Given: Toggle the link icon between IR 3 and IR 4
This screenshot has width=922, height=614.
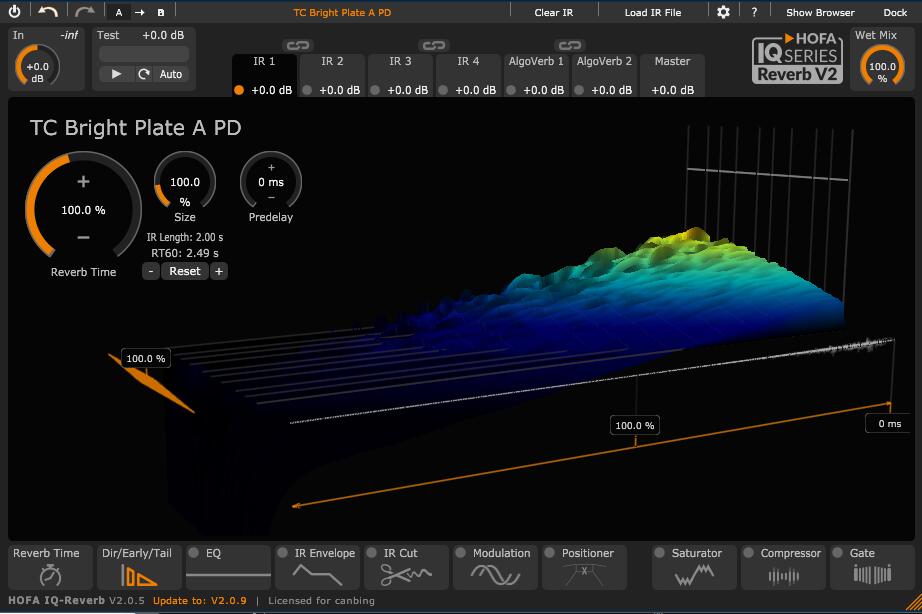Looking at the screenshot, I should [434, 45].
